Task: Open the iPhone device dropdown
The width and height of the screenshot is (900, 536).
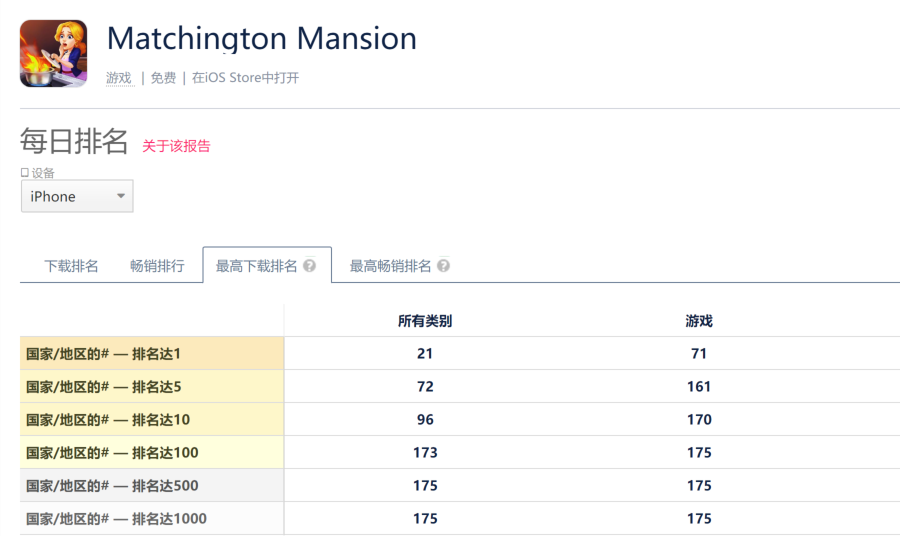Action: [x=77, y=196]
